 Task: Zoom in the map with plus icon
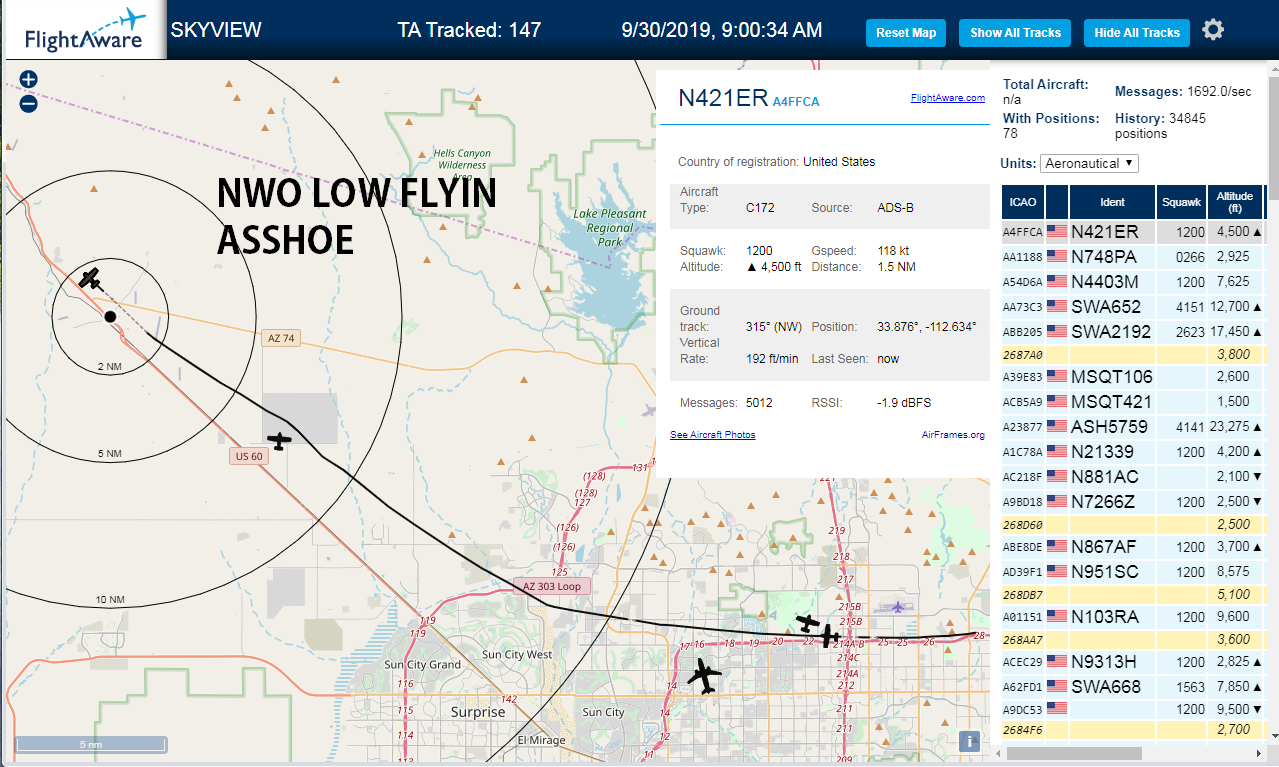[x=29, y=79]
